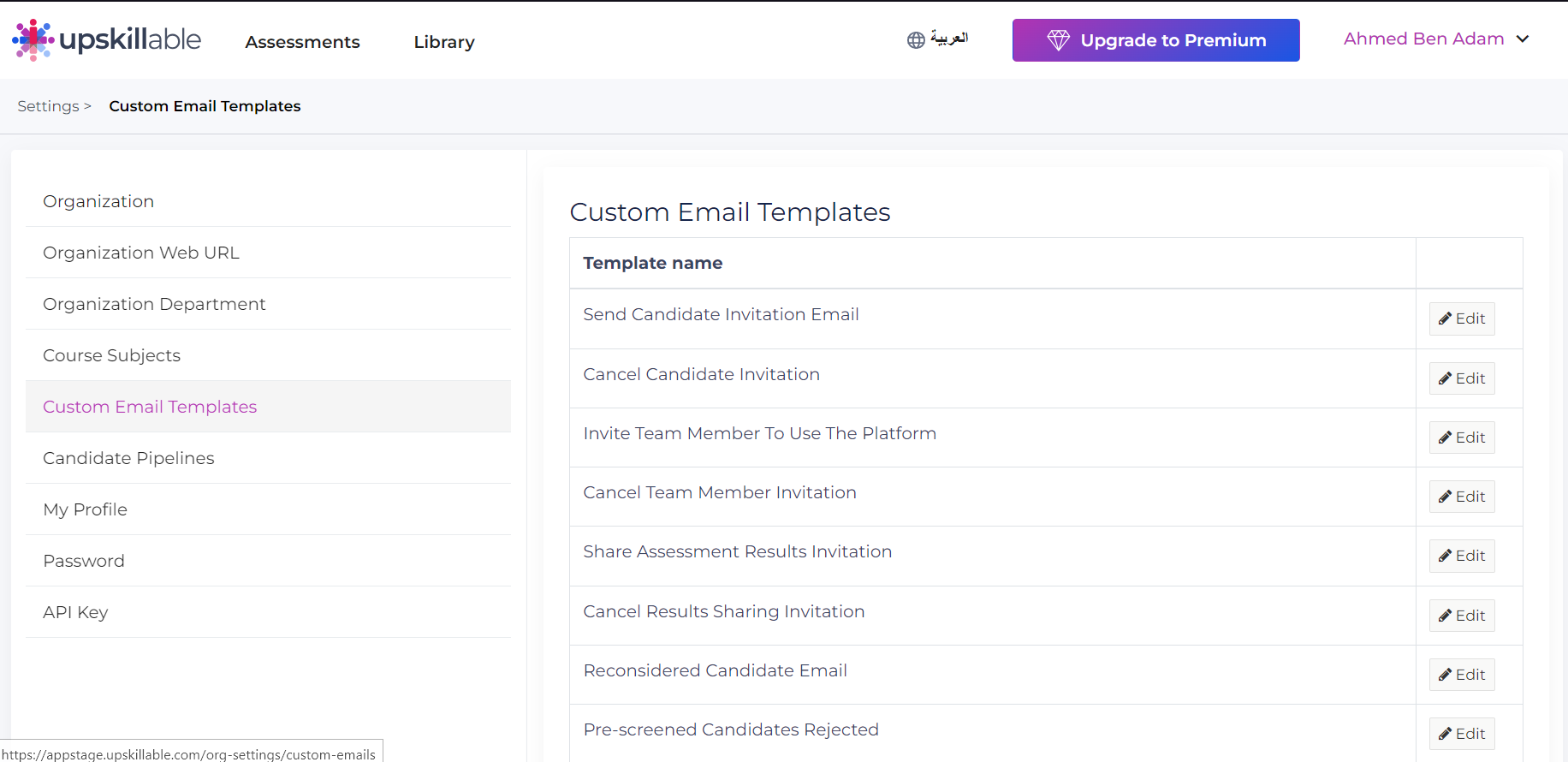Click the Custom Email Templates page heading

tap(729, 211)
